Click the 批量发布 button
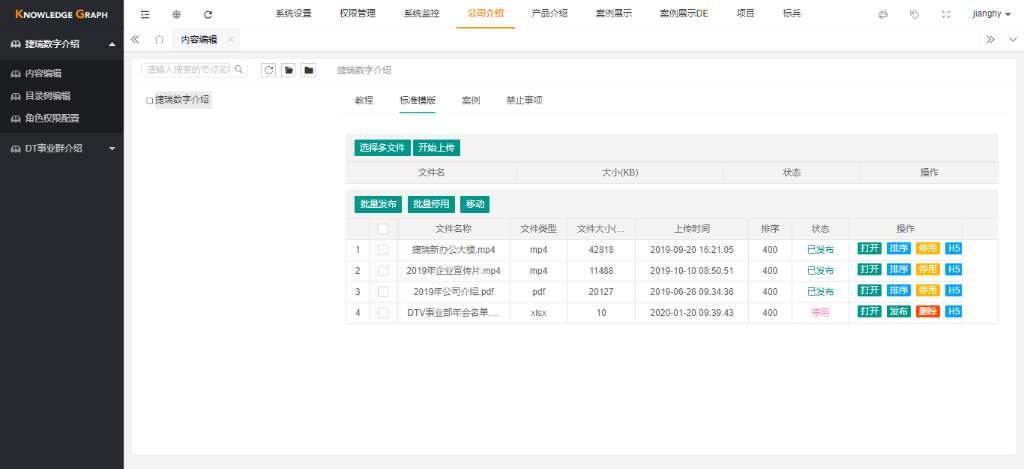Screen dimensions: 1024x469 (x=378, y=204)
